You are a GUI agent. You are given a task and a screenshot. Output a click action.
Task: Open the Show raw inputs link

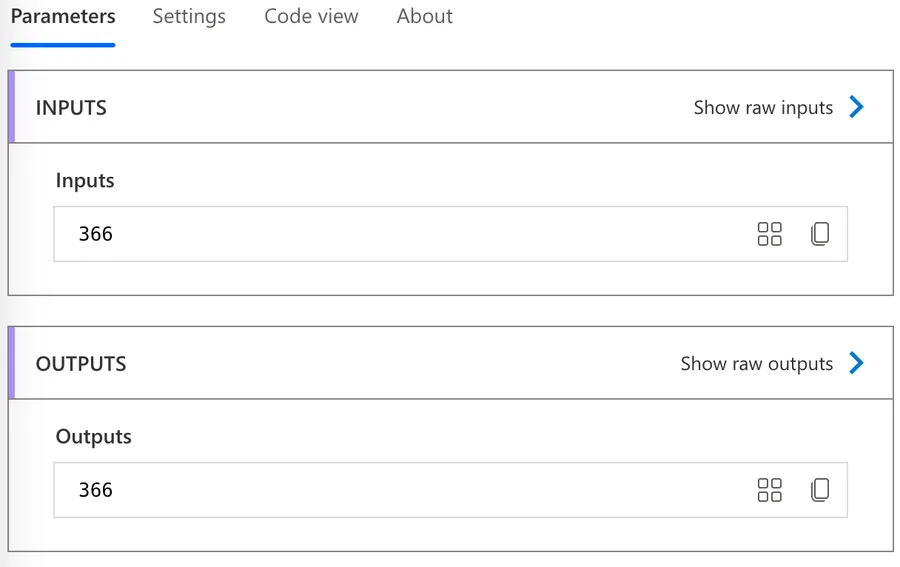pos(763,108)
